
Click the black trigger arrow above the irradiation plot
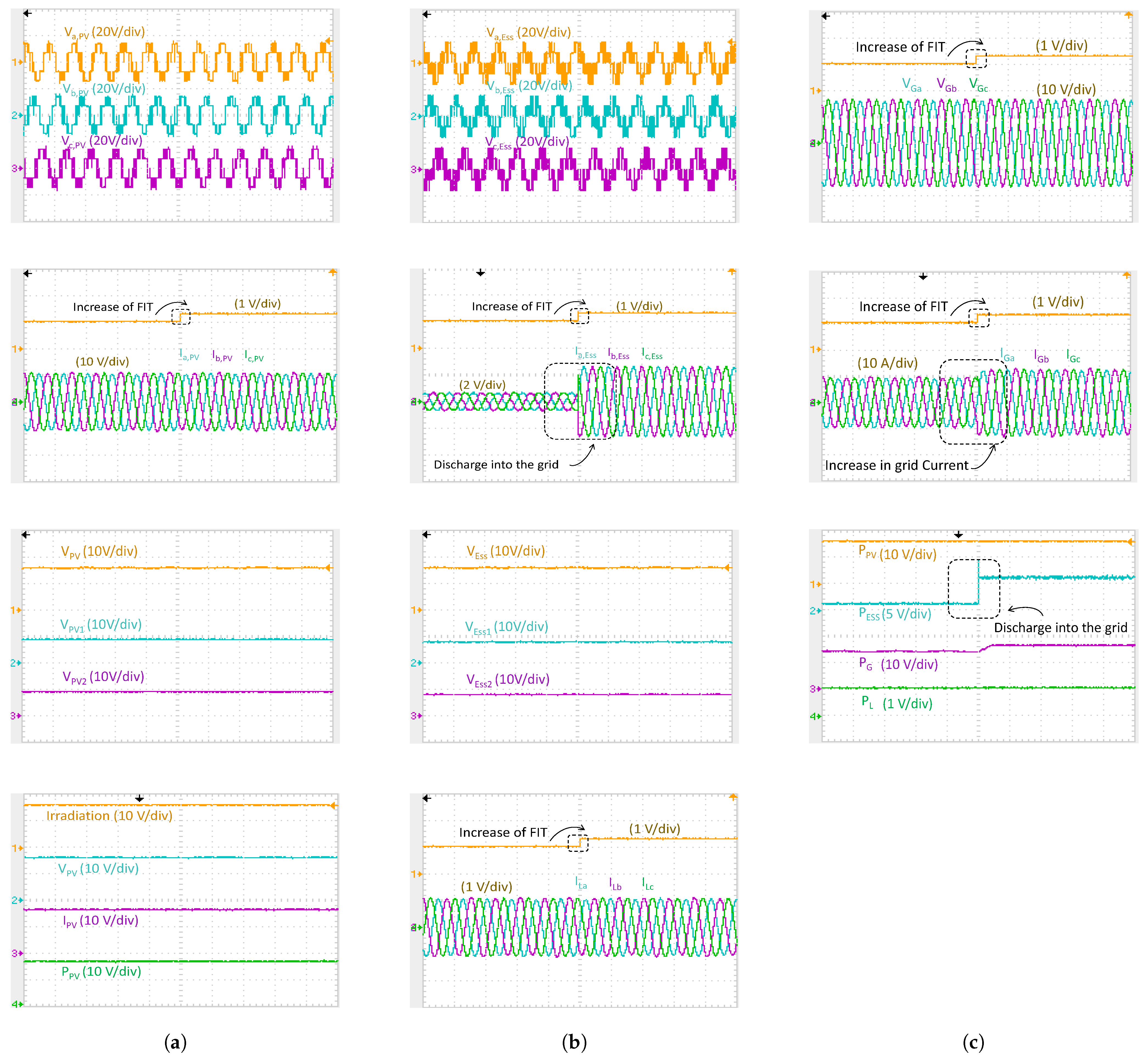click(139, 799)
